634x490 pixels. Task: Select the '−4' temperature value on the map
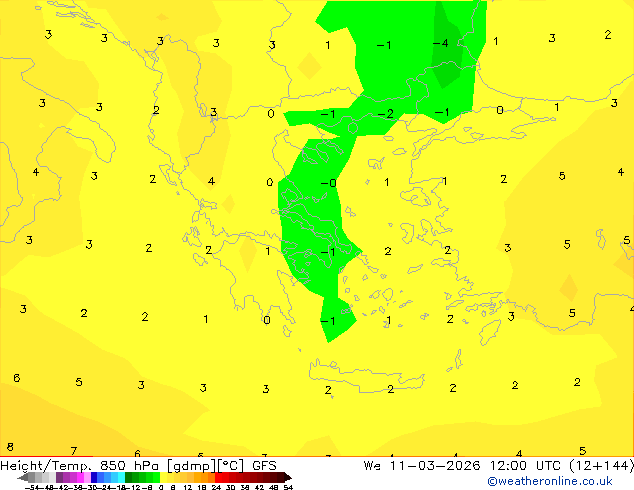[x=440, y=43]
